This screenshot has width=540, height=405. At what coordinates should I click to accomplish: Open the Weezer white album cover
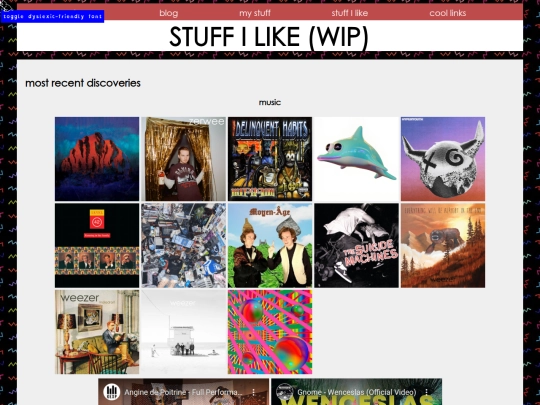click(184, 332)
